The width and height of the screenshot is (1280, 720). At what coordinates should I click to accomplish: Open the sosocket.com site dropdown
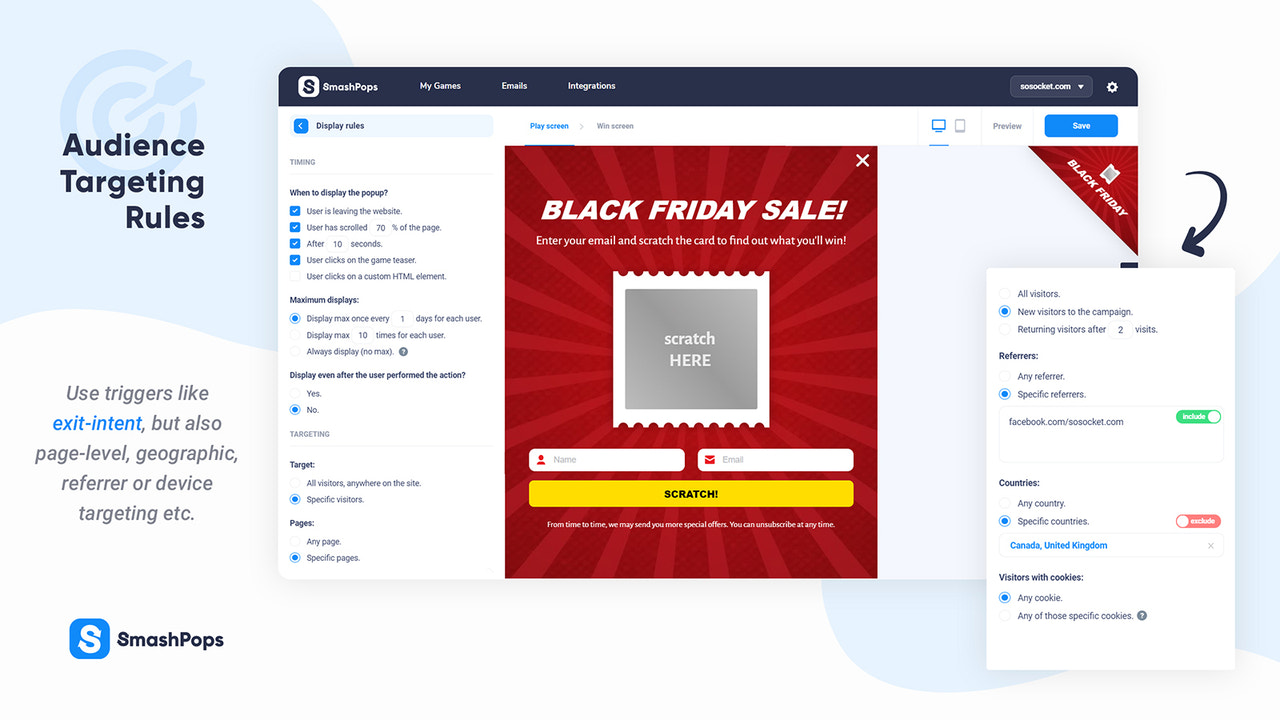tap(1051, 87)
